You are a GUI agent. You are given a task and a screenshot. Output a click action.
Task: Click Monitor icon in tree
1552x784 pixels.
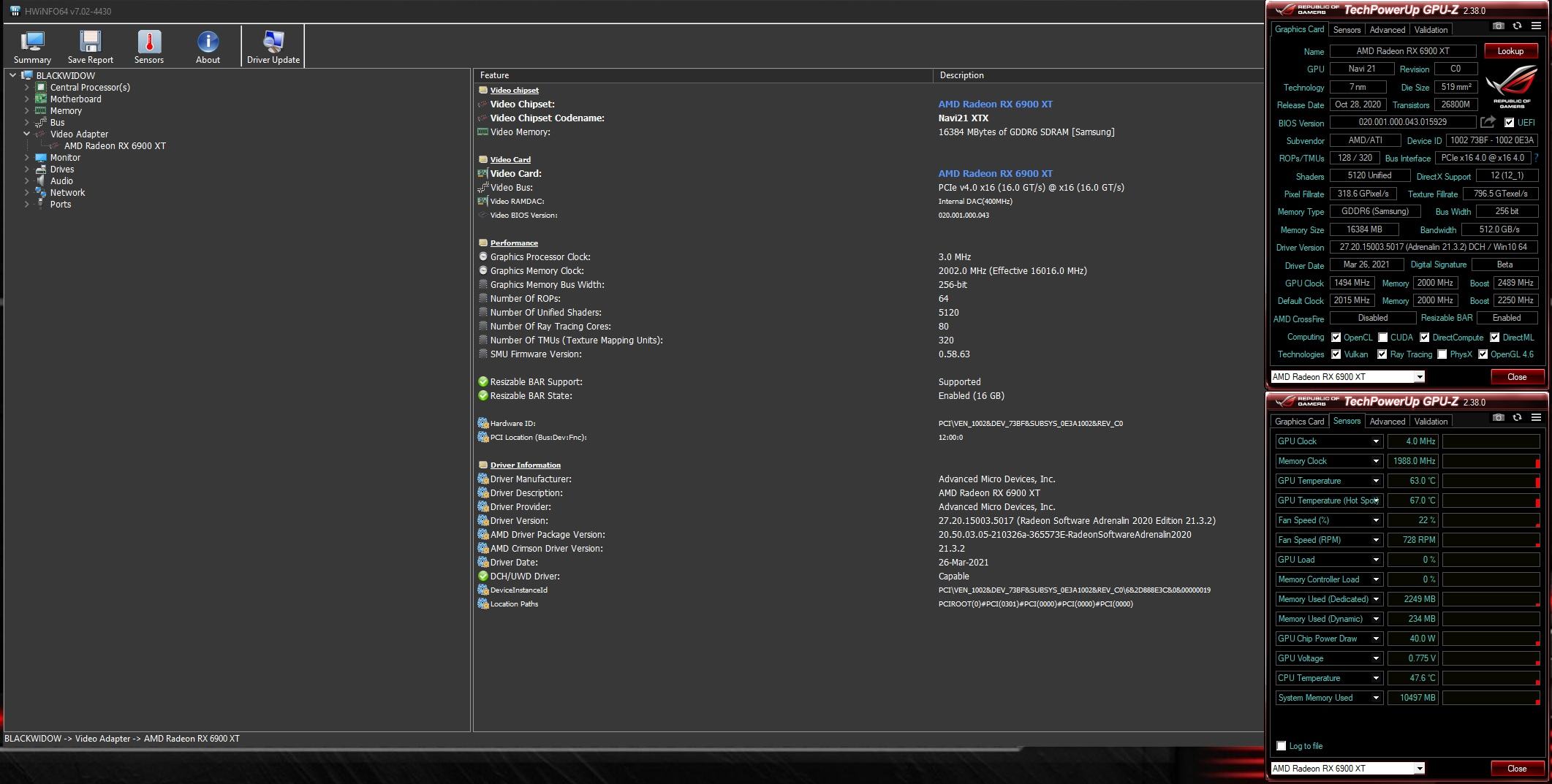[x=41, y=157]
